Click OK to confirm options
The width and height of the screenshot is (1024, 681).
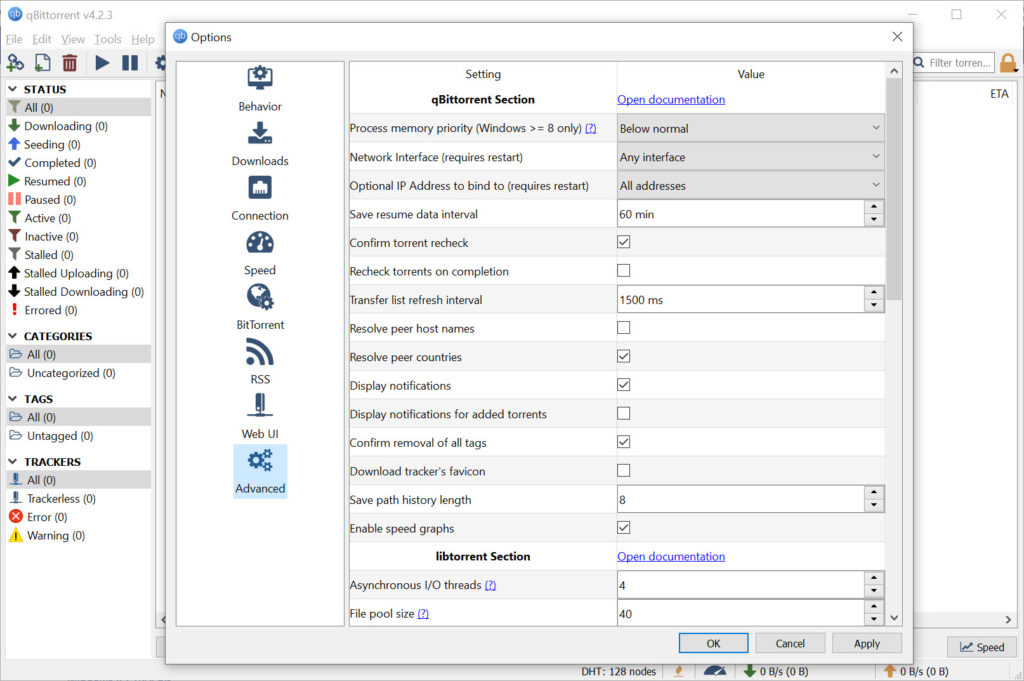pos(713,643)
